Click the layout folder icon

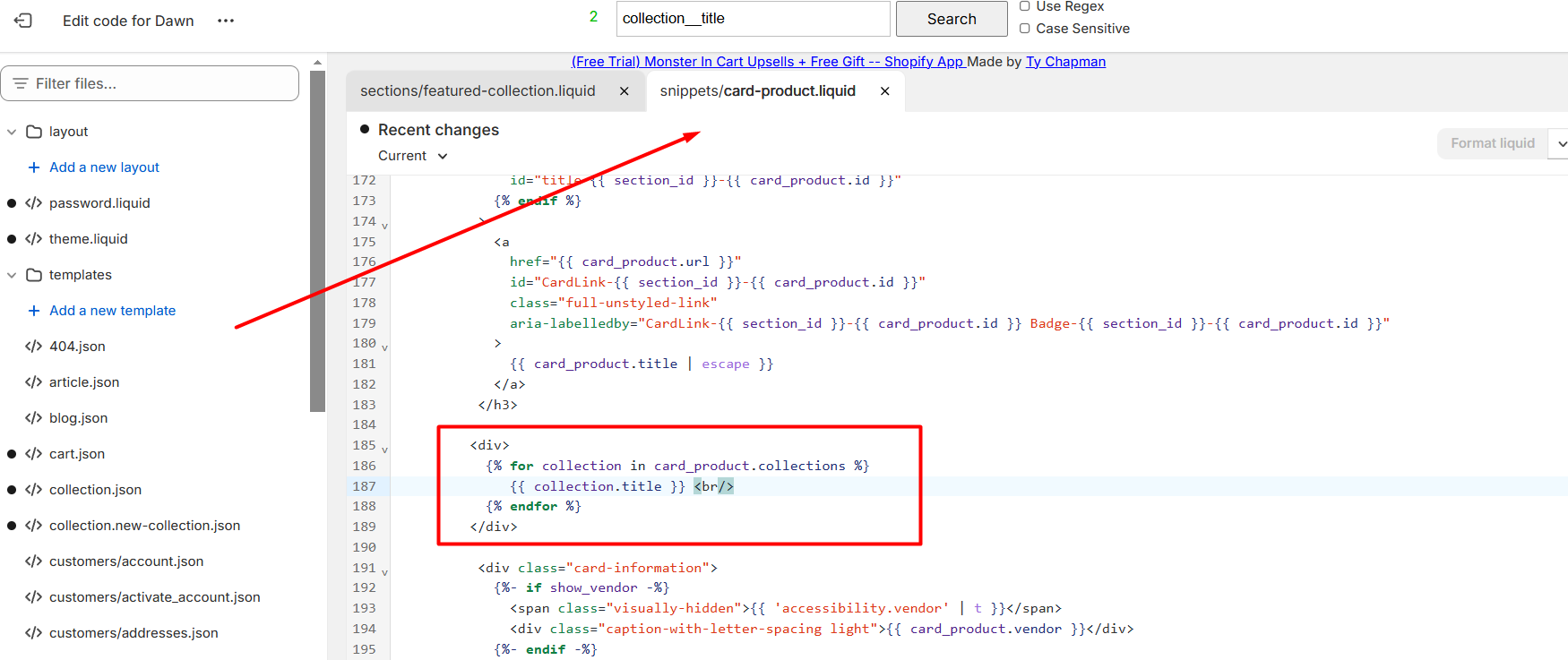point(34,132)
